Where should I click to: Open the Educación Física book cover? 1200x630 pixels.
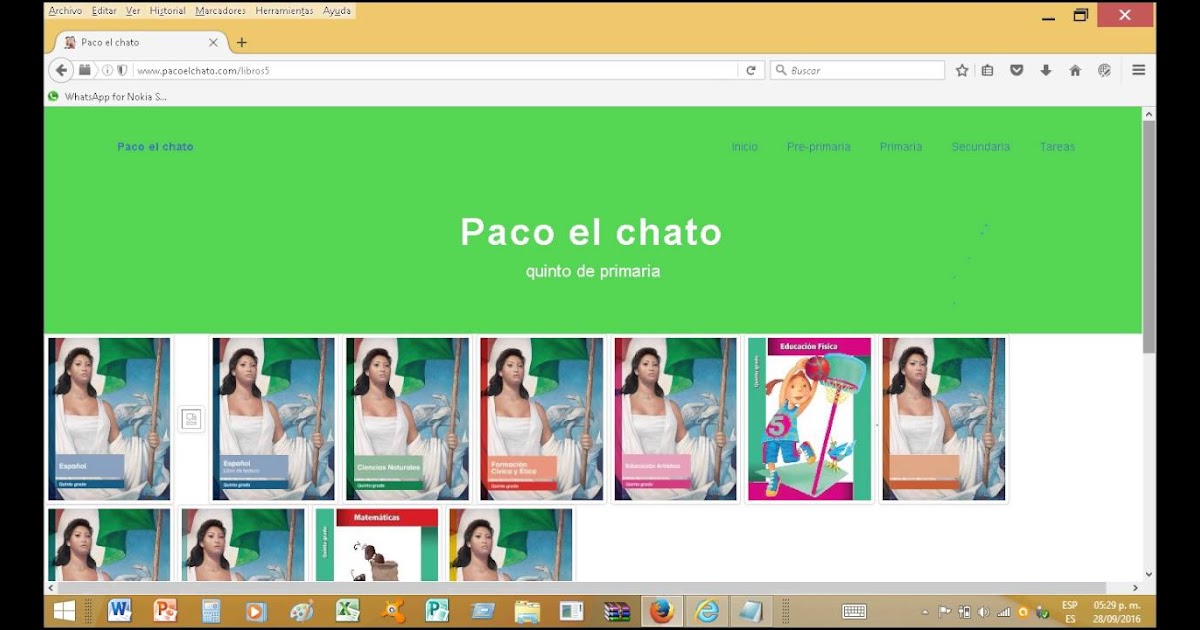pos(810,419)
